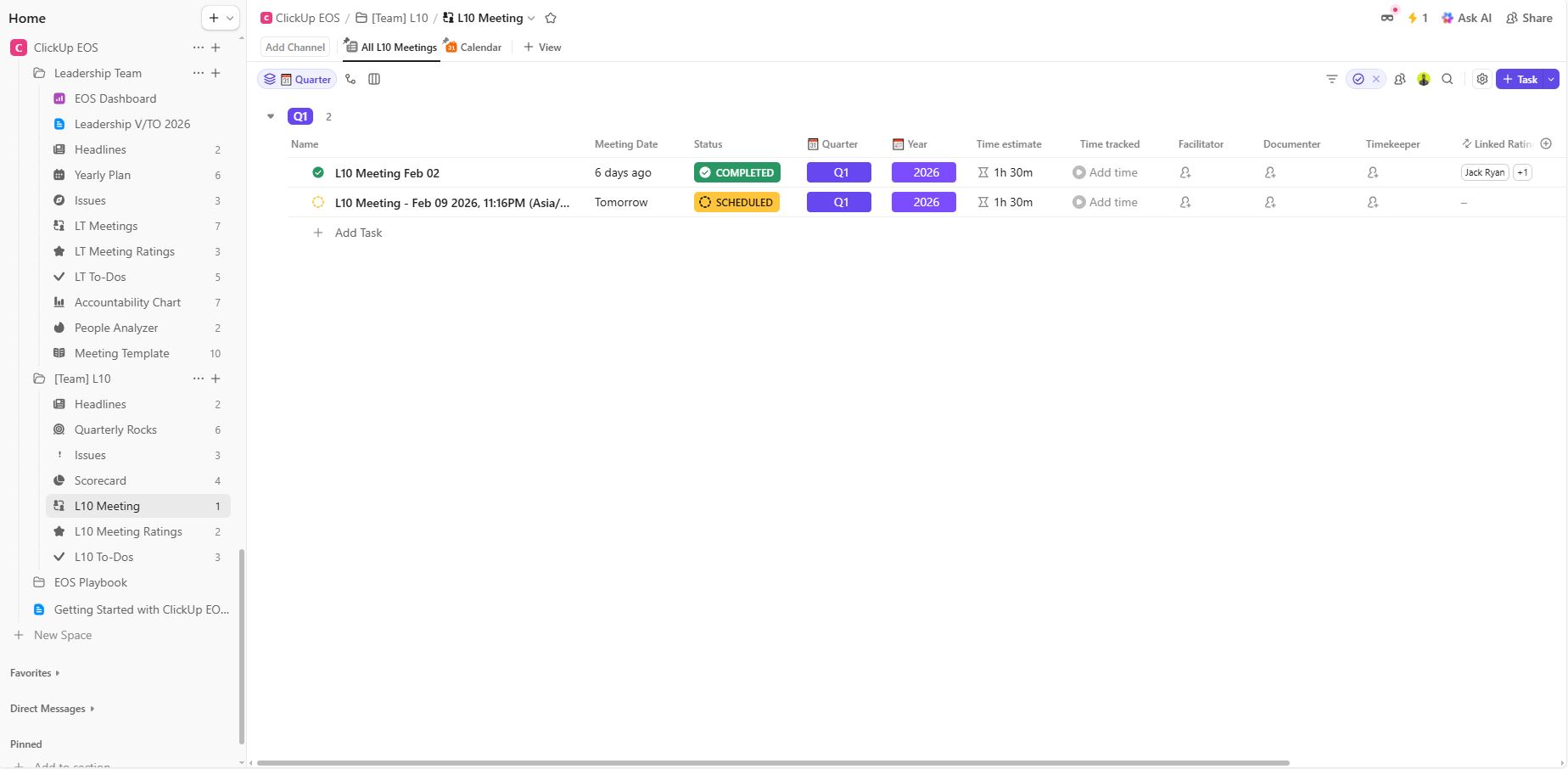The image size is (1568, 769).
Task: Toggle completed status circle for Feb 02 meeting
Action: pyautogui.click(x=318, y=172)
